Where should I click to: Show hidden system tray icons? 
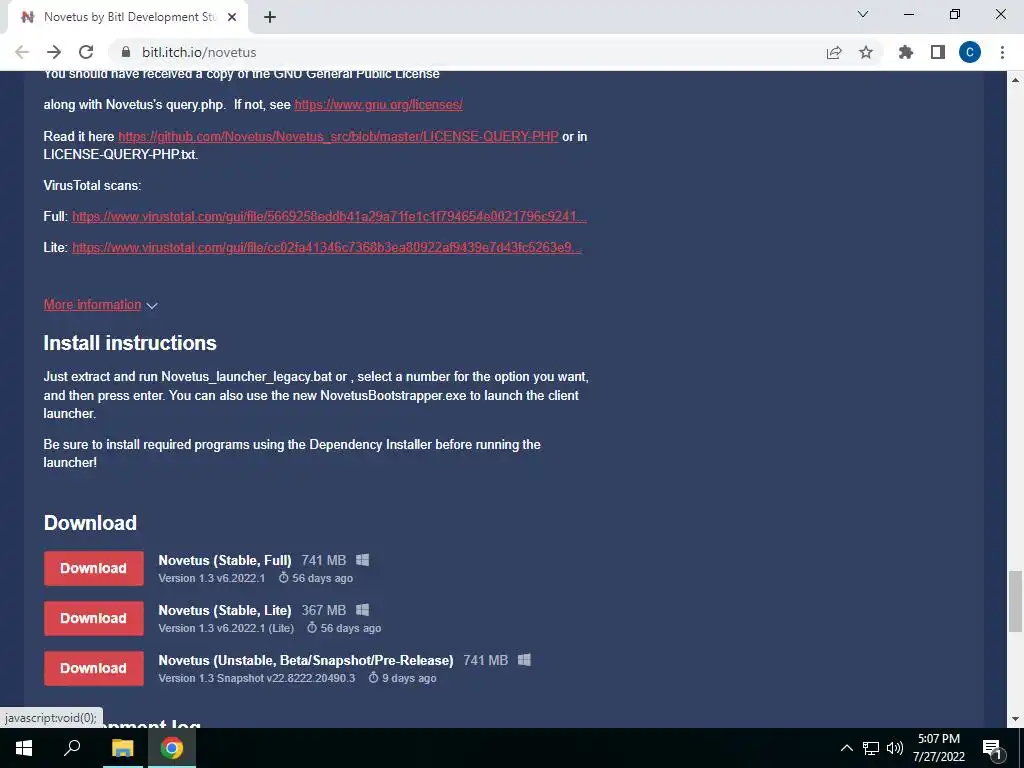846,748
